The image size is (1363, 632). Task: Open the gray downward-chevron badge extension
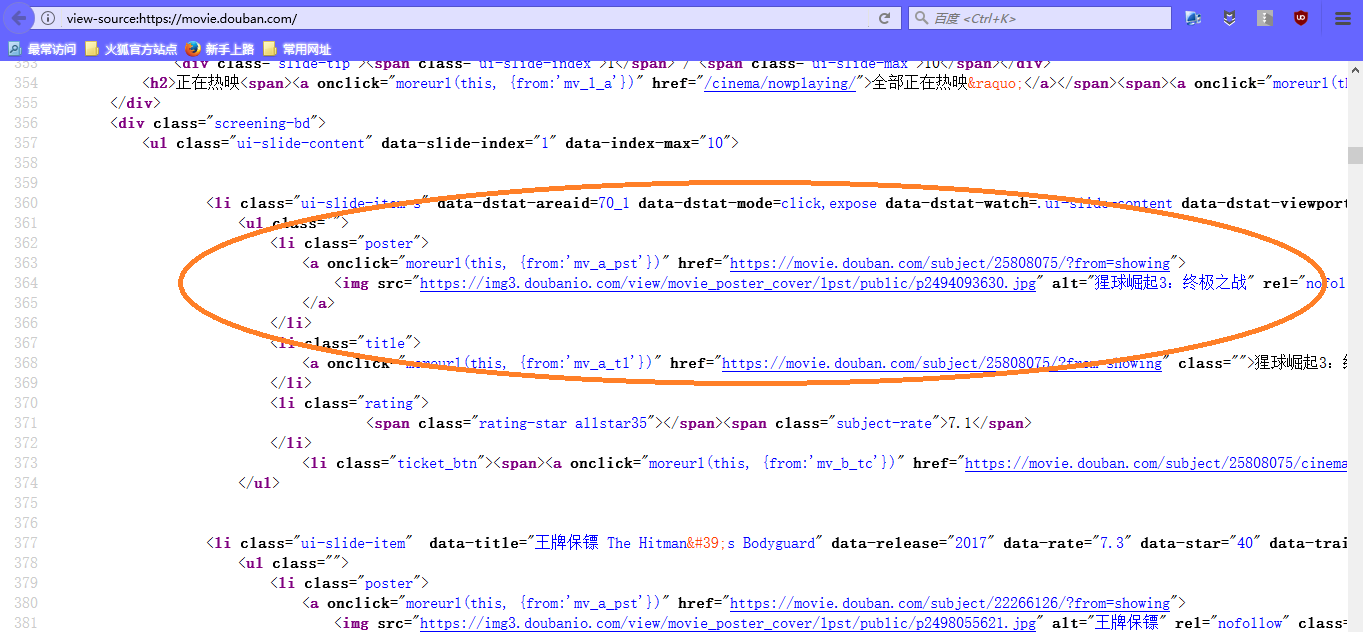[x=1229, y=18]
